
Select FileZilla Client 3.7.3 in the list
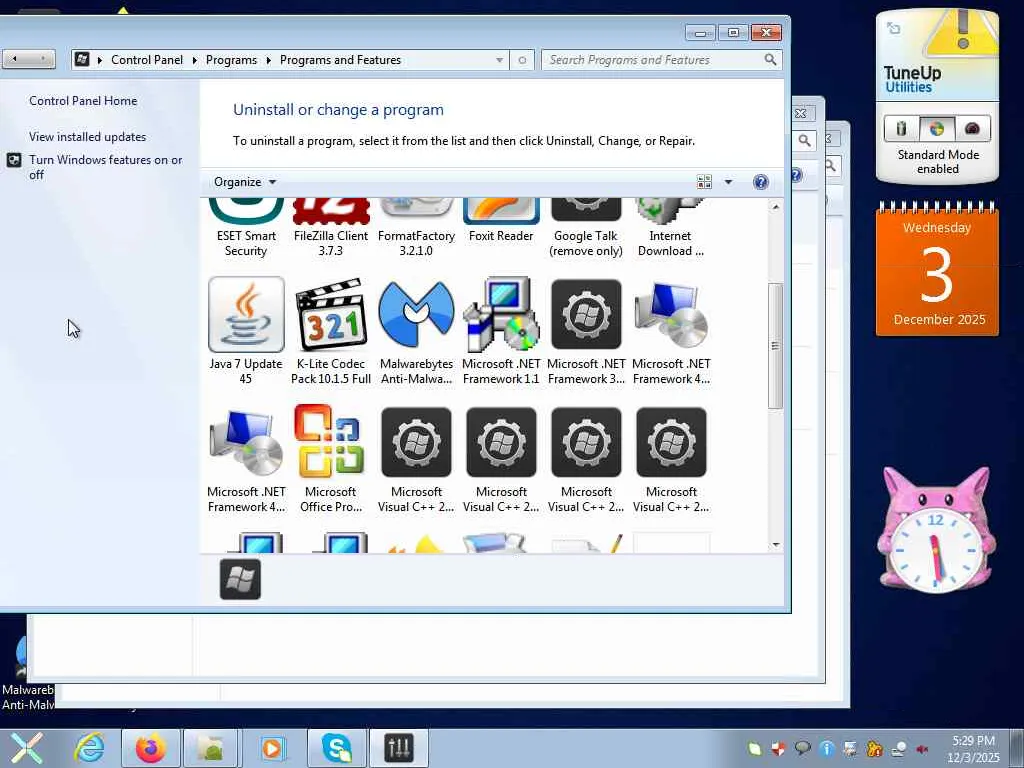[331, 229]
